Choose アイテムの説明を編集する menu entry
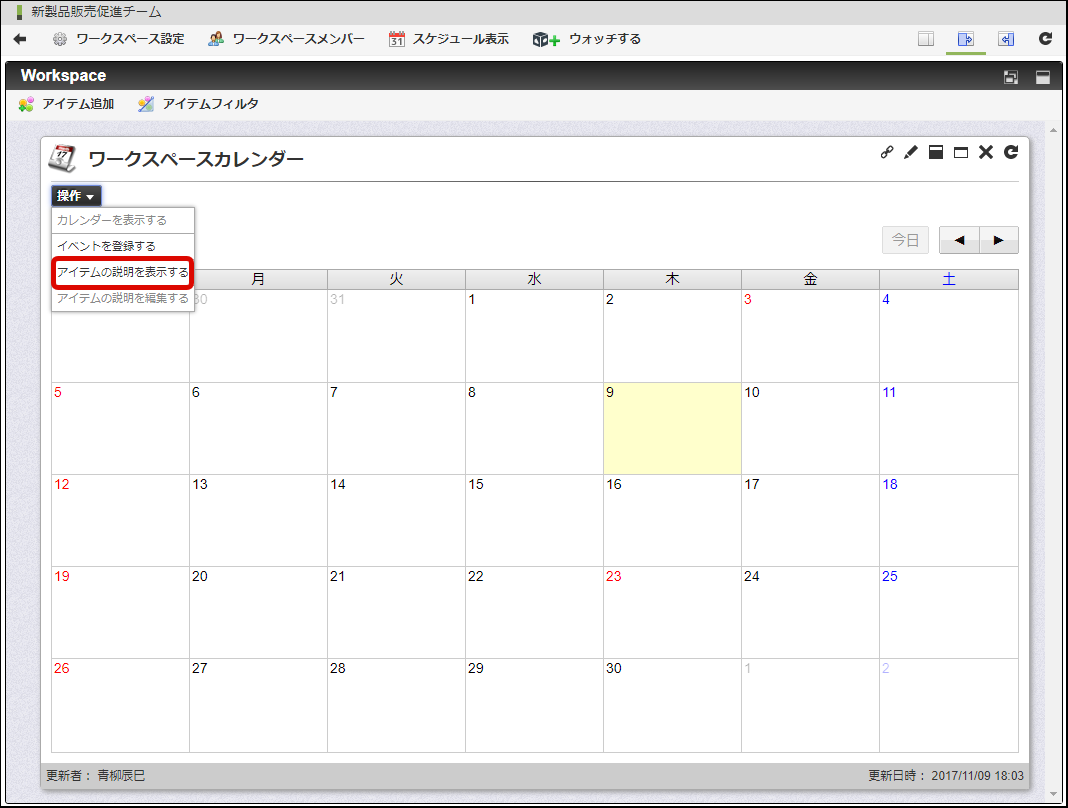1068x808 pixels. (x=123, y=298)
